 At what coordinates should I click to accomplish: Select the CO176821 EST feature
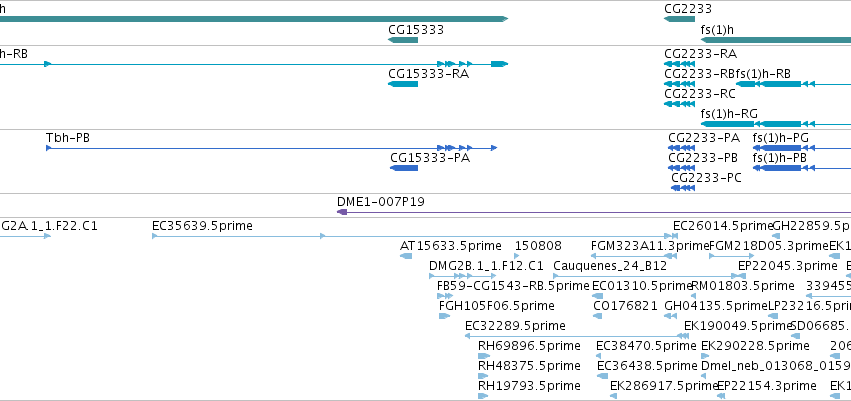tap(598, 316)
